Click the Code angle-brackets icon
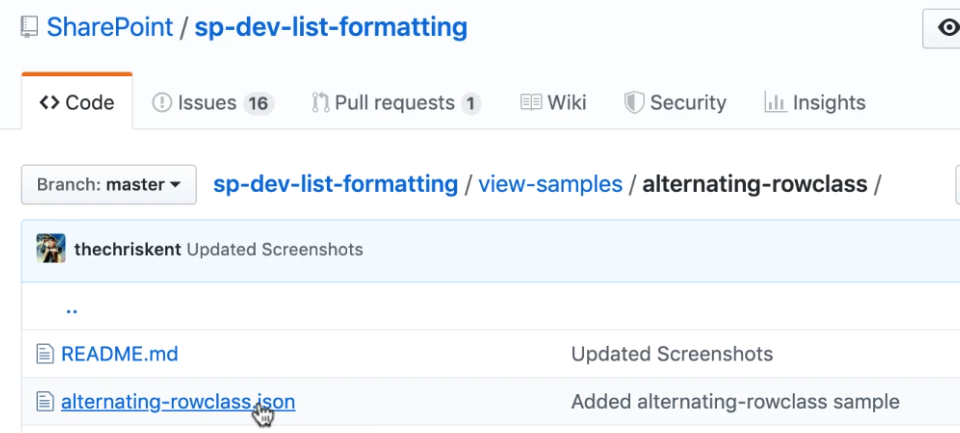The image size is (960, 433). click(x=50, y=102)
